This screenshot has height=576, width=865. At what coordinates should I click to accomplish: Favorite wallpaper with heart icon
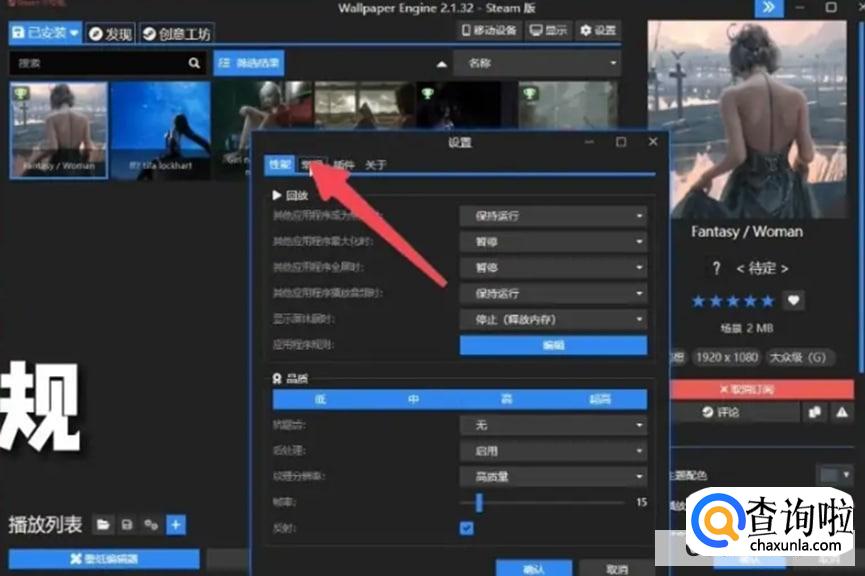pos(793,300)
